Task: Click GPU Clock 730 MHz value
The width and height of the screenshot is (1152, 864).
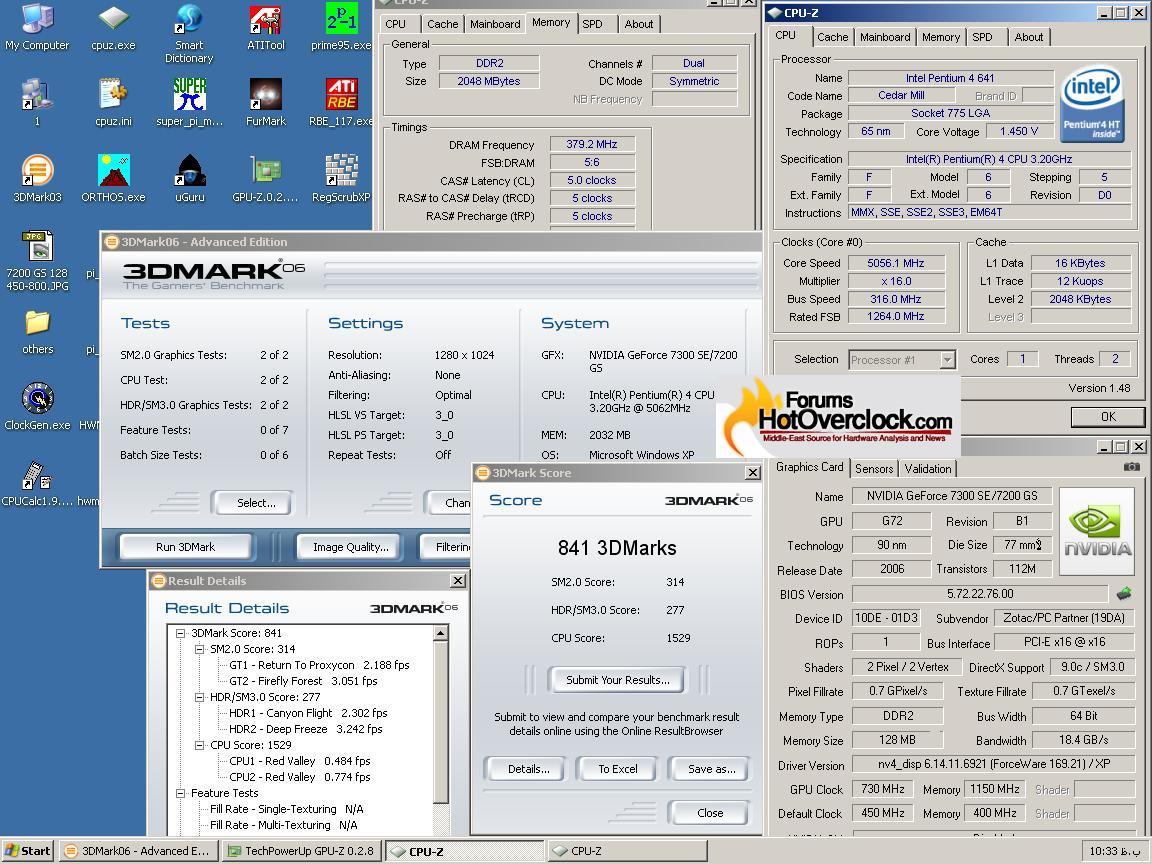Action: [882, 789]
